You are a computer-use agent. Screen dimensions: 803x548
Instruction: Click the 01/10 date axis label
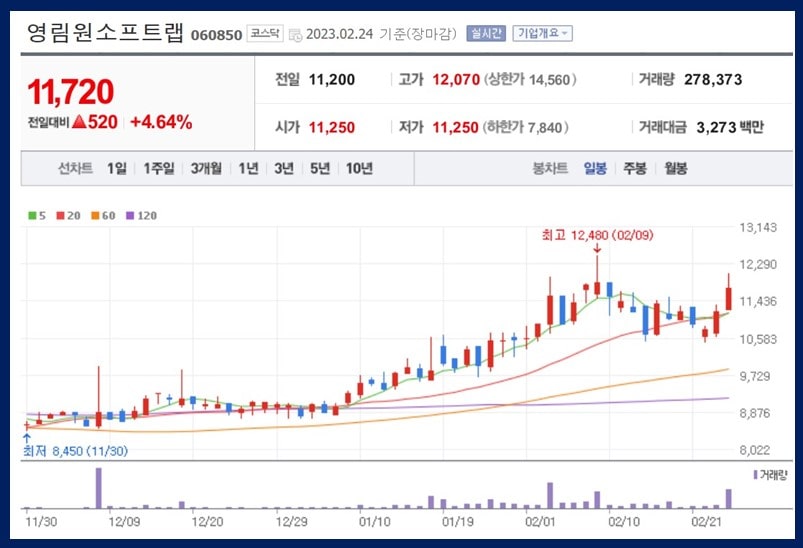click(x=374, y=522)
